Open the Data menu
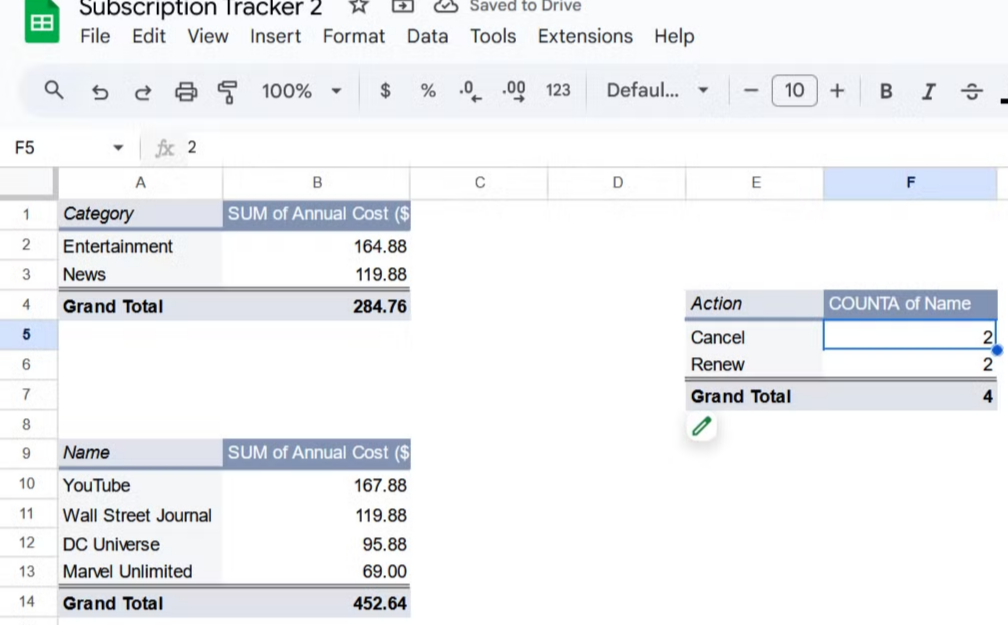1008x625 pixels. coord(428,36)
